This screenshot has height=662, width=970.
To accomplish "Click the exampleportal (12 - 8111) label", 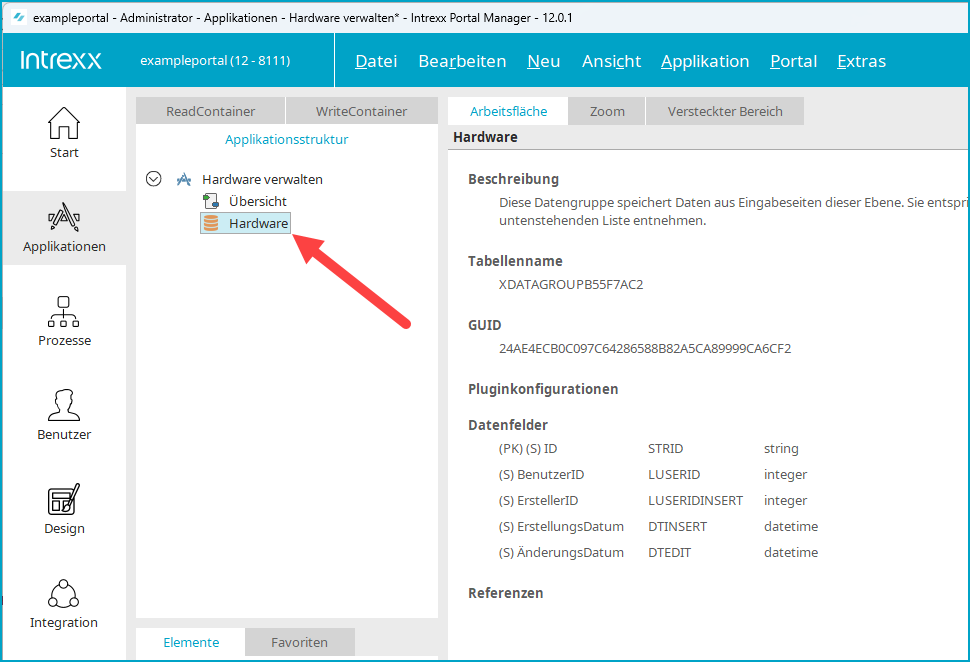I will tap(215, 61).
